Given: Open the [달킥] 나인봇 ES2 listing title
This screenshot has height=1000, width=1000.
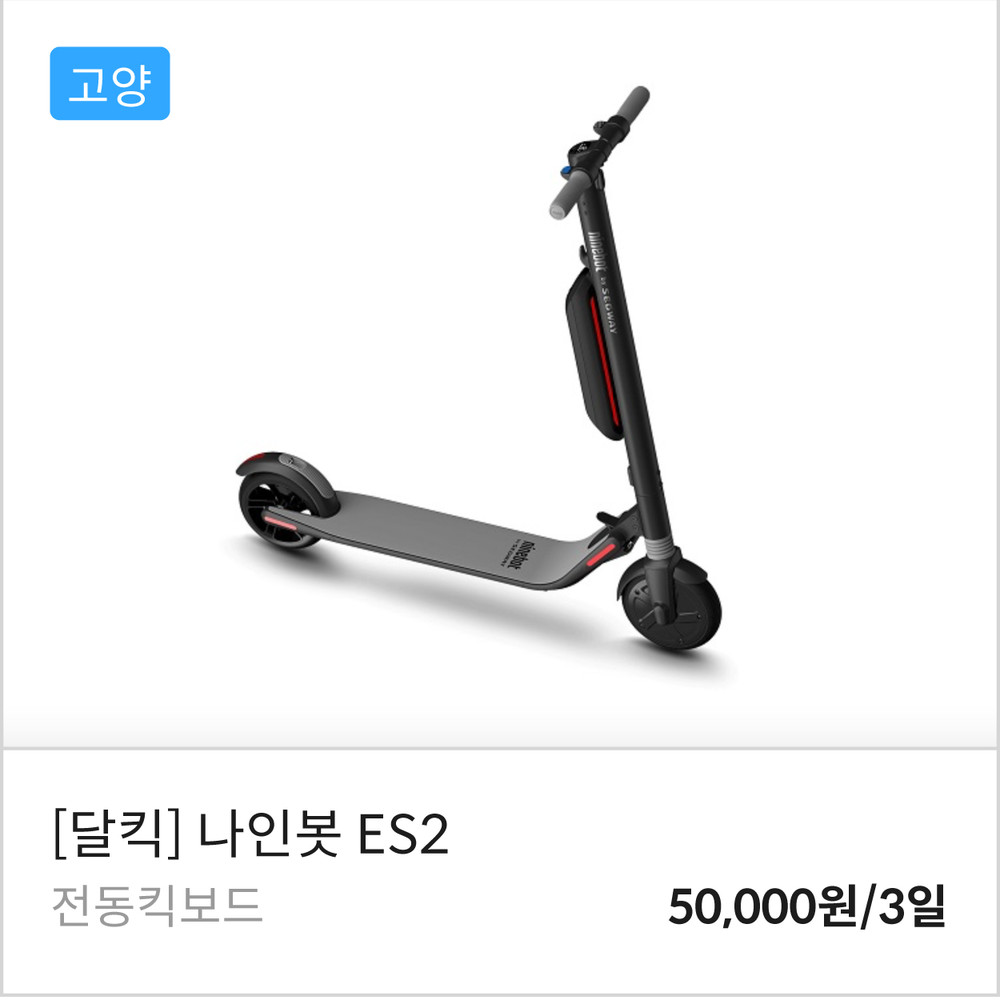Looking at the screenshot, I should point(251,834).
